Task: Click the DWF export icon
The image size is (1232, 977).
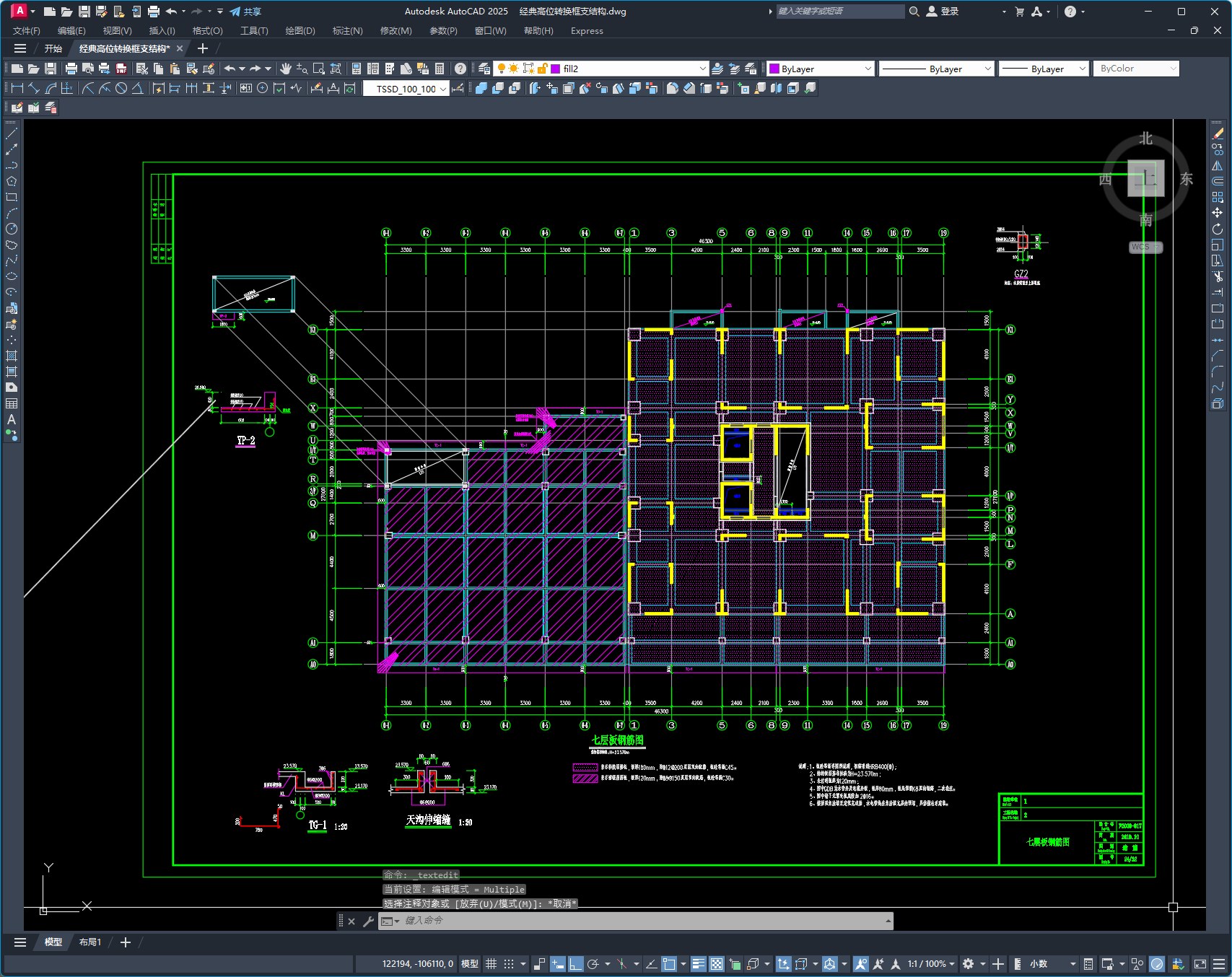Action: point(121,69)
